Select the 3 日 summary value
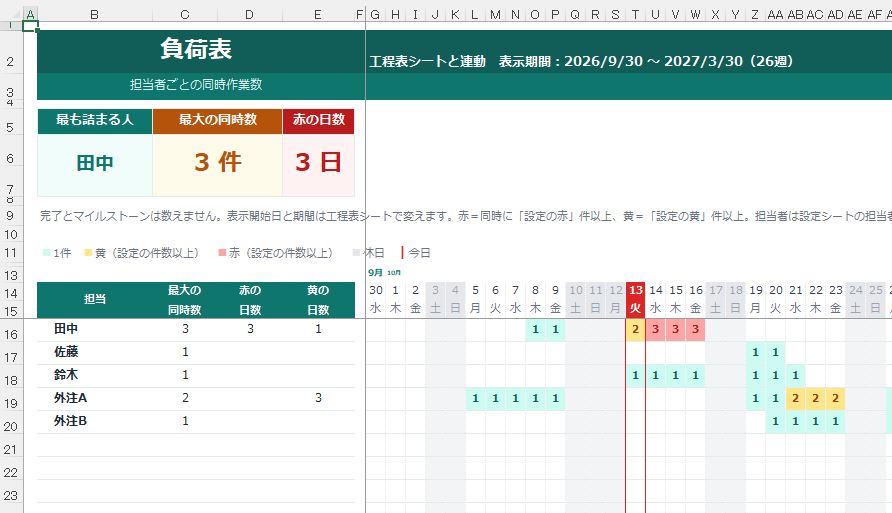892x513 pixels. tap(319, 163)
